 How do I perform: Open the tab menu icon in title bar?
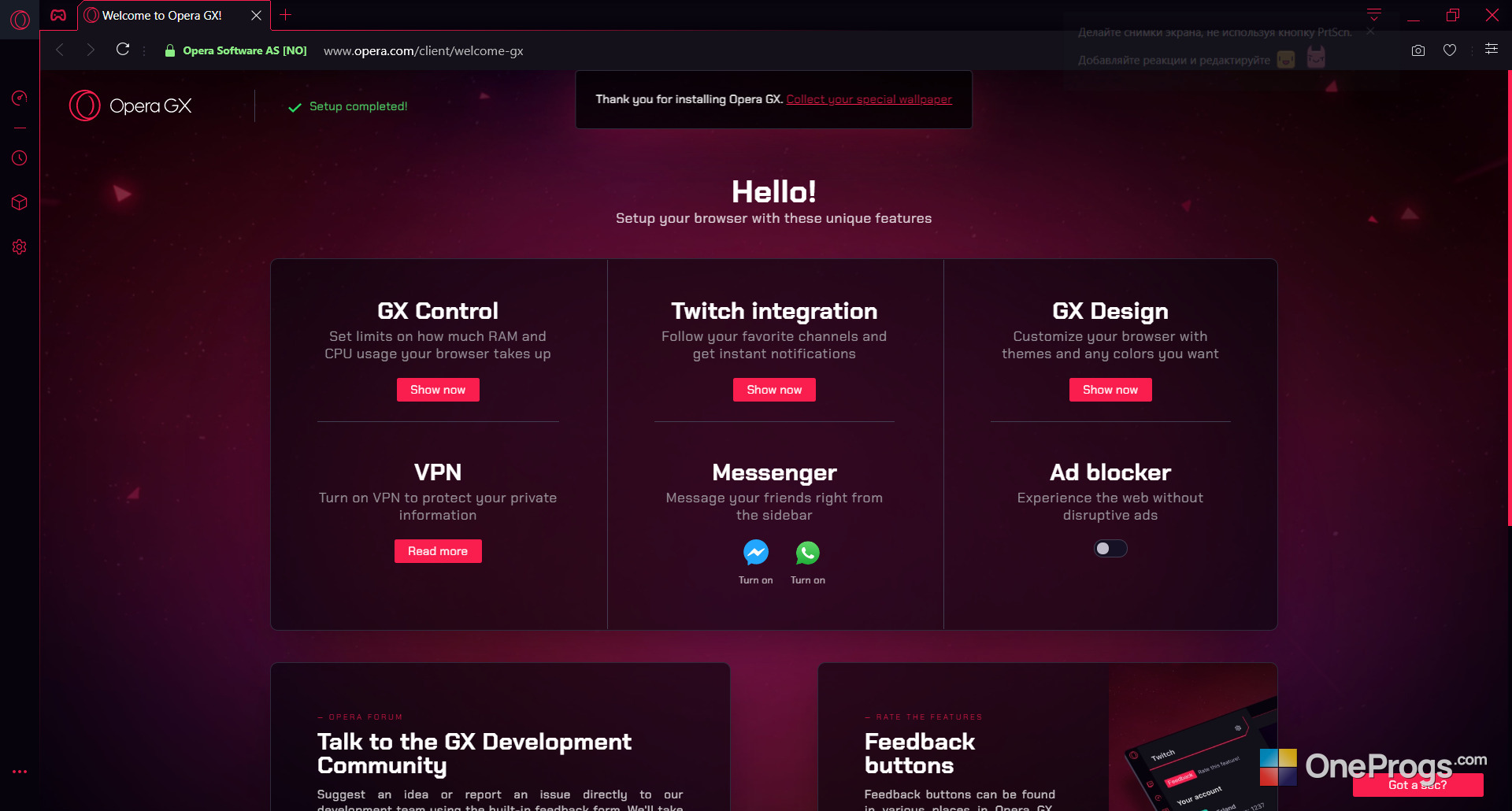point(1374,14)
